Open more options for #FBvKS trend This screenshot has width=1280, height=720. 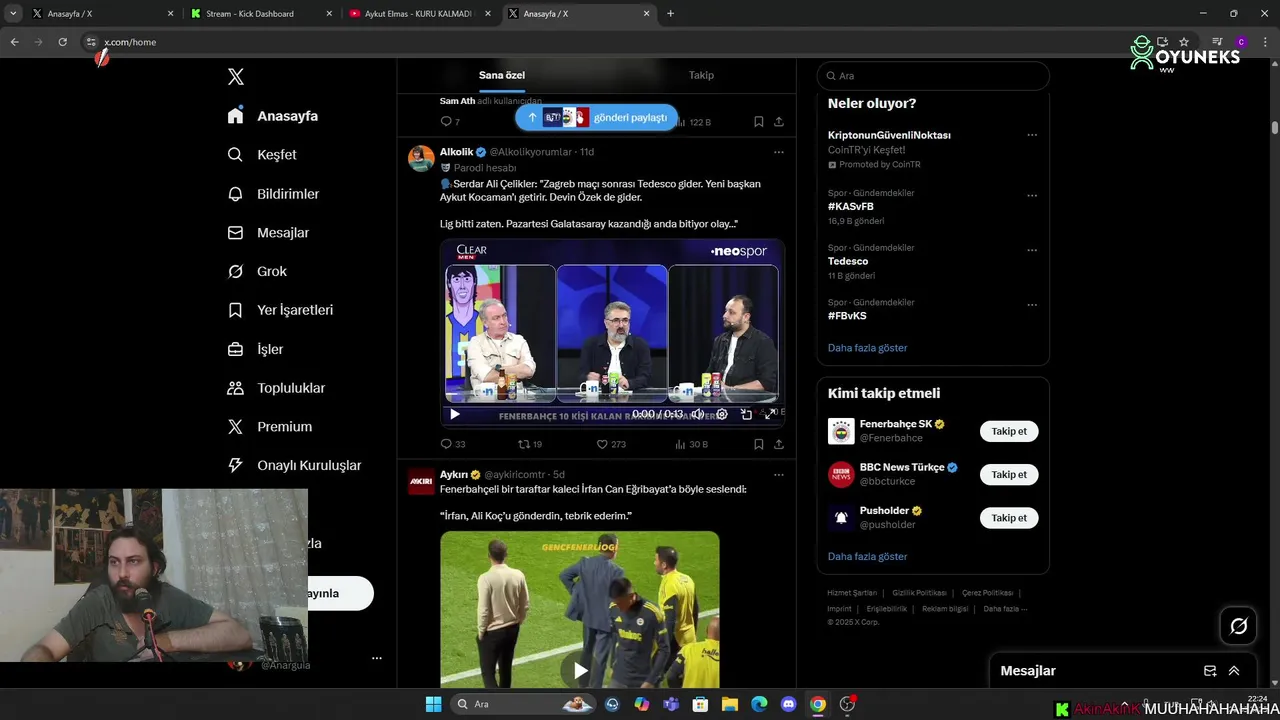click(1032, 305)
